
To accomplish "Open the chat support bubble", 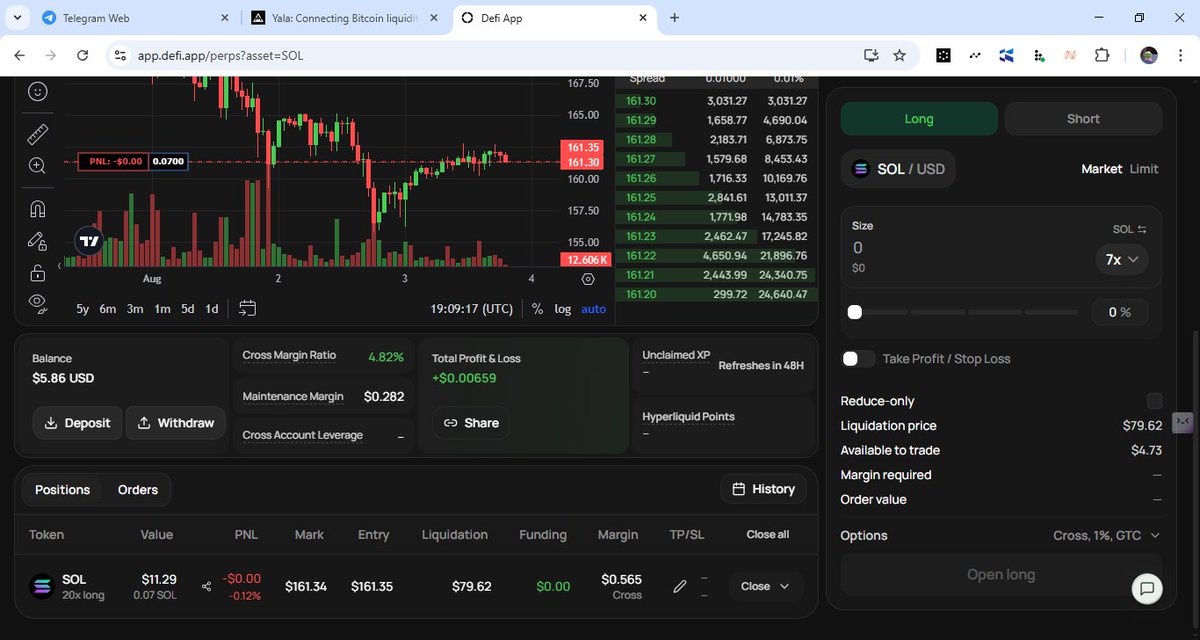I will pyautogui.click(x=1147, y=588).
